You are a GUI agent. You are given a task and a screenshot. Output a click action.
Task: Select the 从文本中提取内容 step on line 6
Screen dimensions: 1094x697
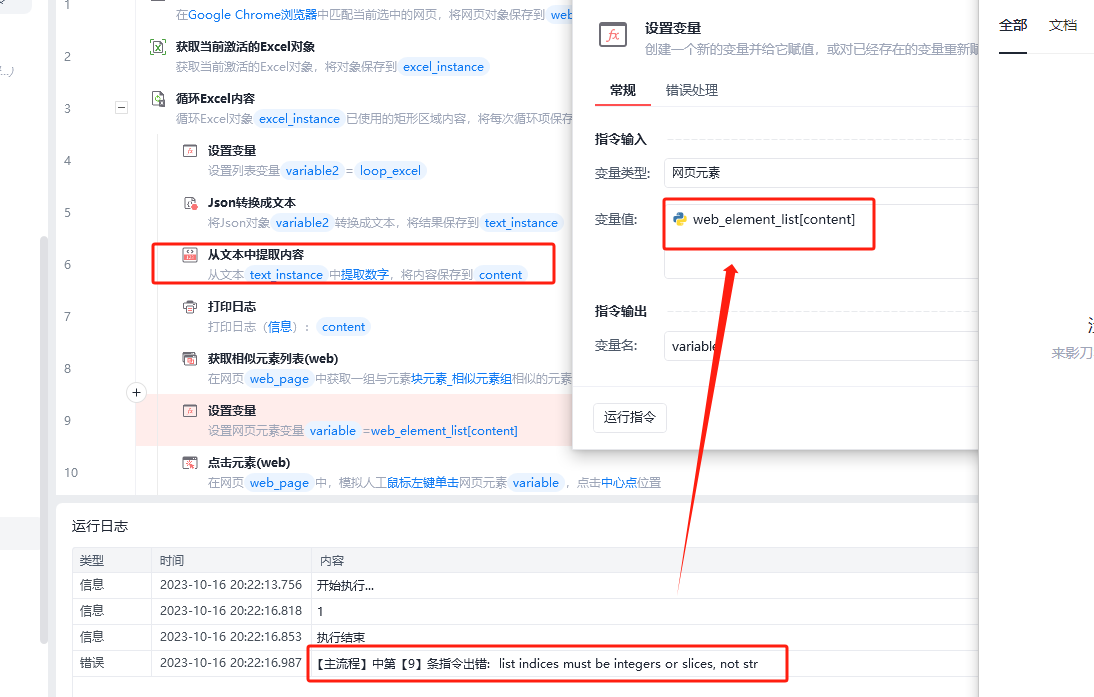[x=353, y=264]
